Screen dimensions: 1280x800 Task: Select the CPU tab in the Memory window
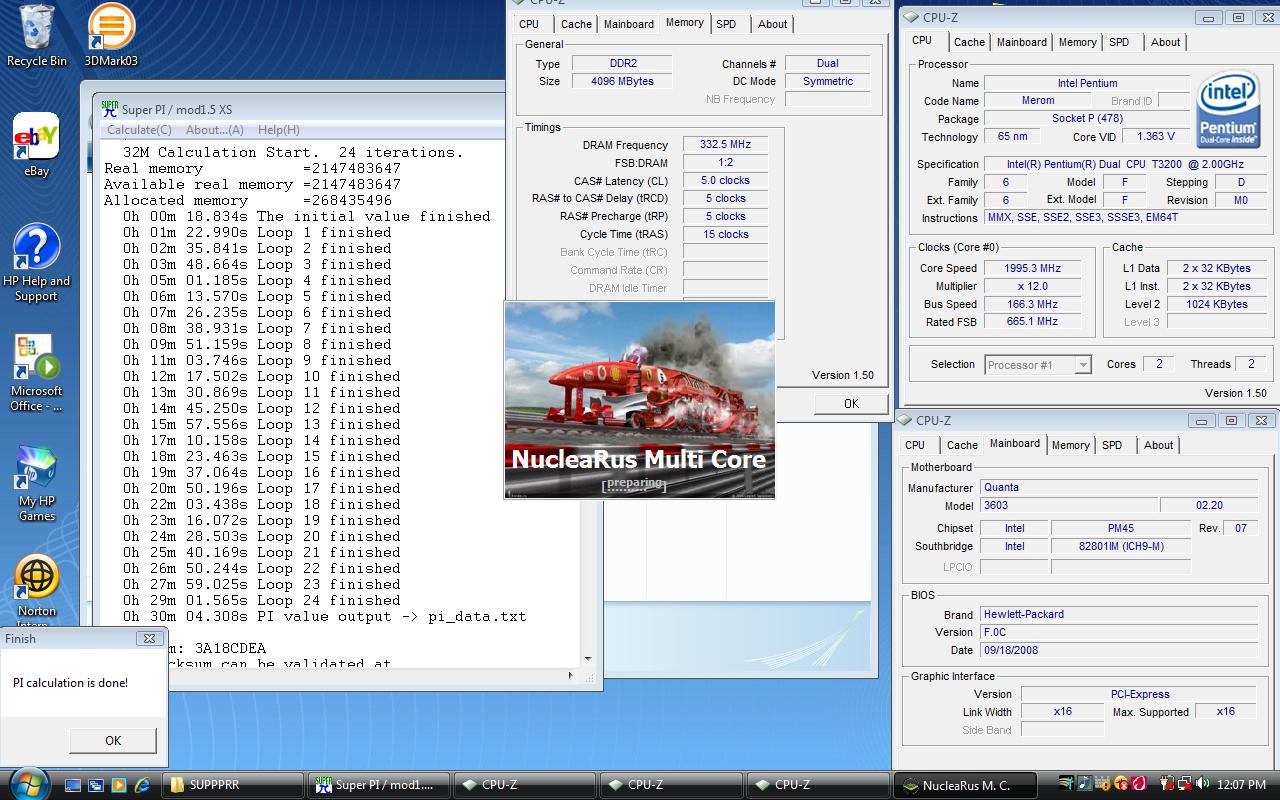pos(529,24)
